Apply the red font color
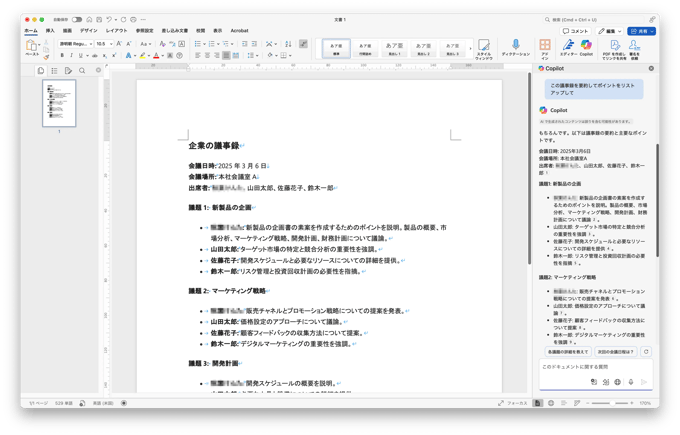 156,56
